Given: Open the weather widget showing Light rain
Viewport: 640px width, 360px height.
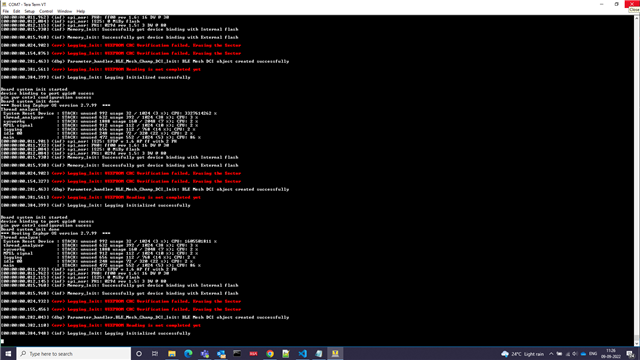Looking at the screenshot, I should (523, 354).
